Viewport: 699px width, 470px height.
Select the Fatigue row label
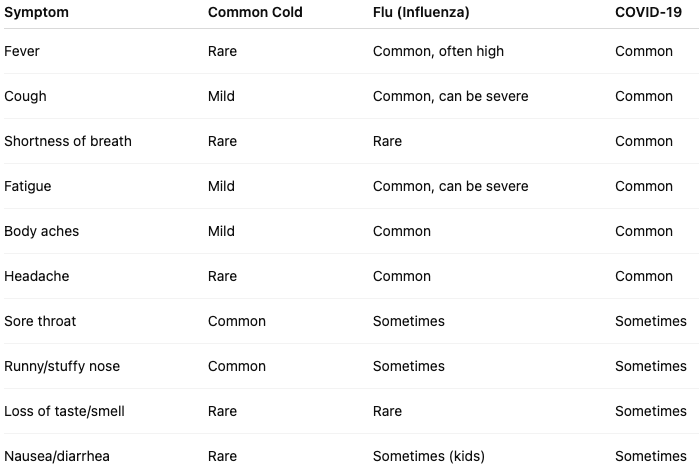point(28,186)
